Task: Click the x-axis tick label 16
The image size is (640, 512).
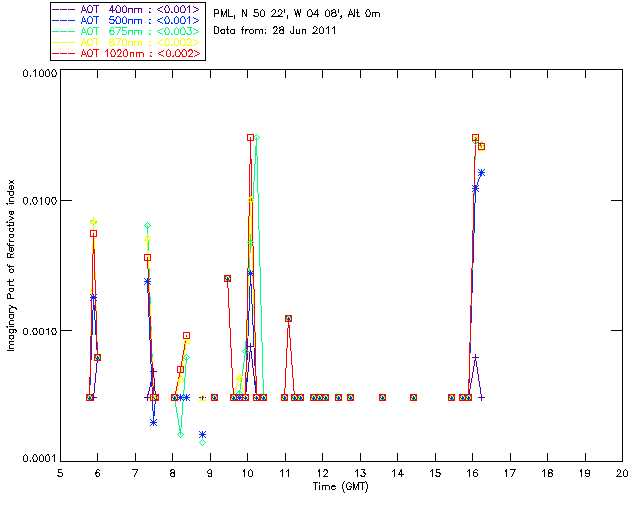Action: point(473,473)
